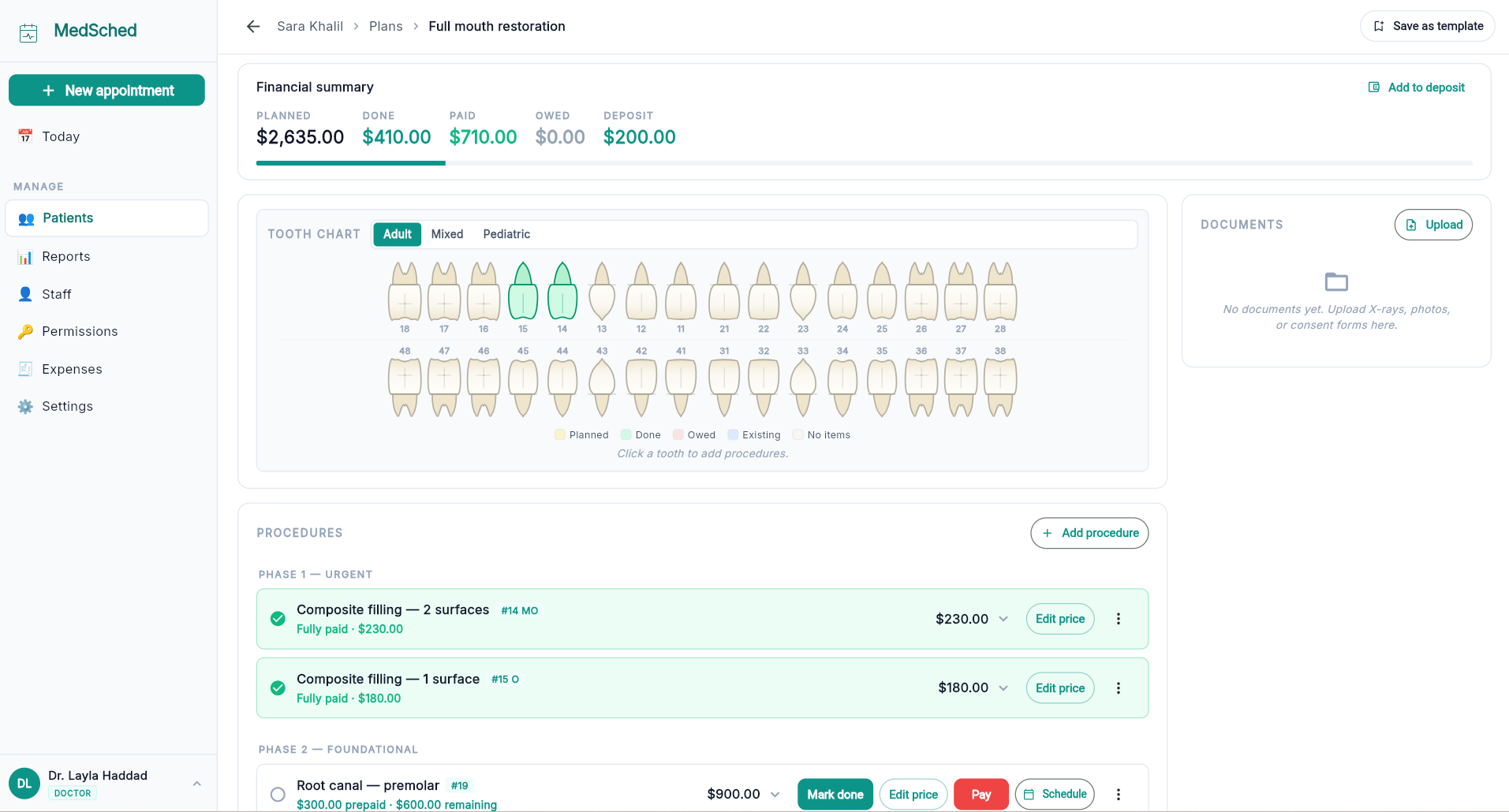
Task: Open the Patients section
Action: (107, 218)
